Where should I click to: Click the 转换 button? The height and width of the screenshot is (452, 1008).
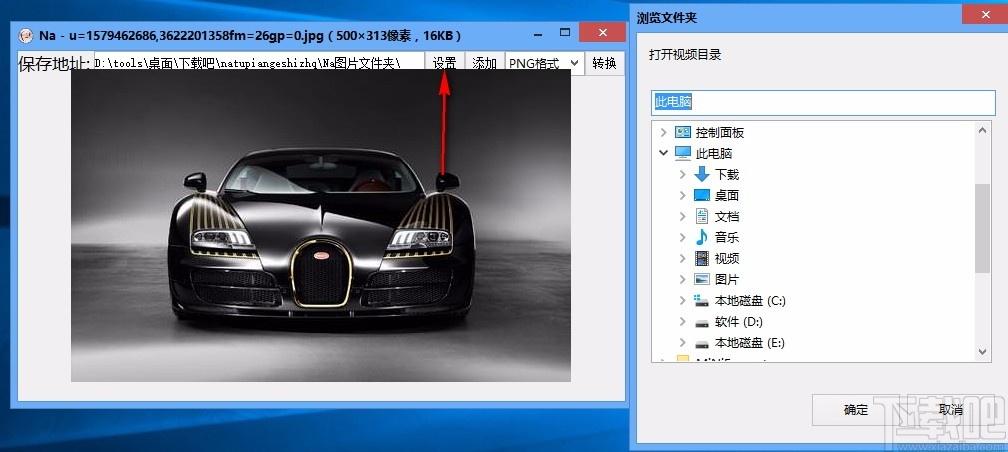coord(604,63)
